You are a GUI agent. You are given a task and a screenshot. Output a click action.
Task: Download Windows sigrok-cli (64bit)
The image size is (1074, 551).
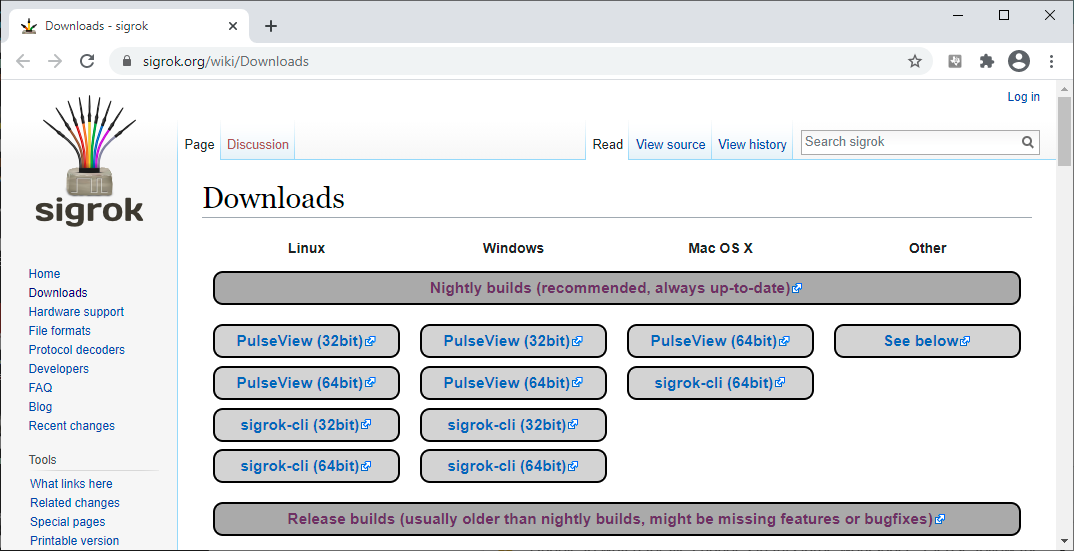tap(513, 466)
